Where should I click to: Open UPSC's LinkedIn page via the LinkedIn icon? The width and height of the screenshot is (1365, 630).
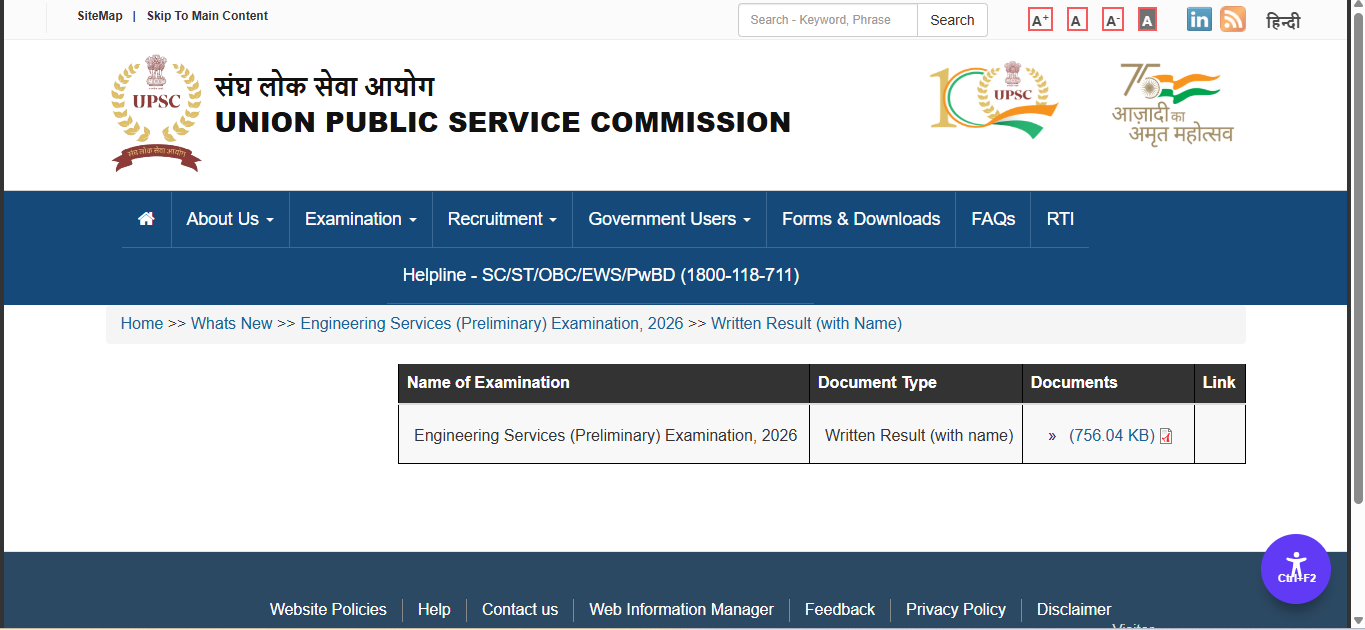click(x=1198, y=18)
